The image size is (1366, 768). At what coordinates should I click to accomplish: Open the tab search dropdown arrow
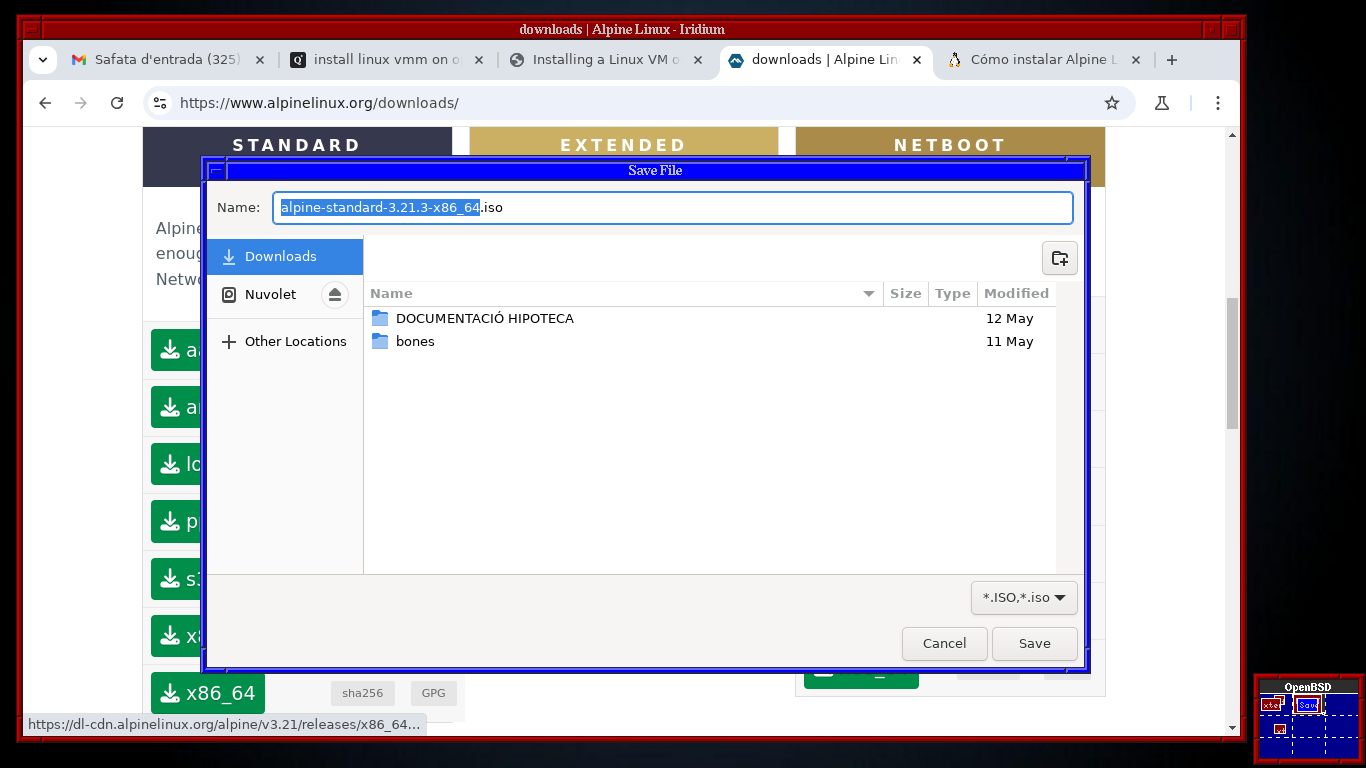[x=43, y=60]
